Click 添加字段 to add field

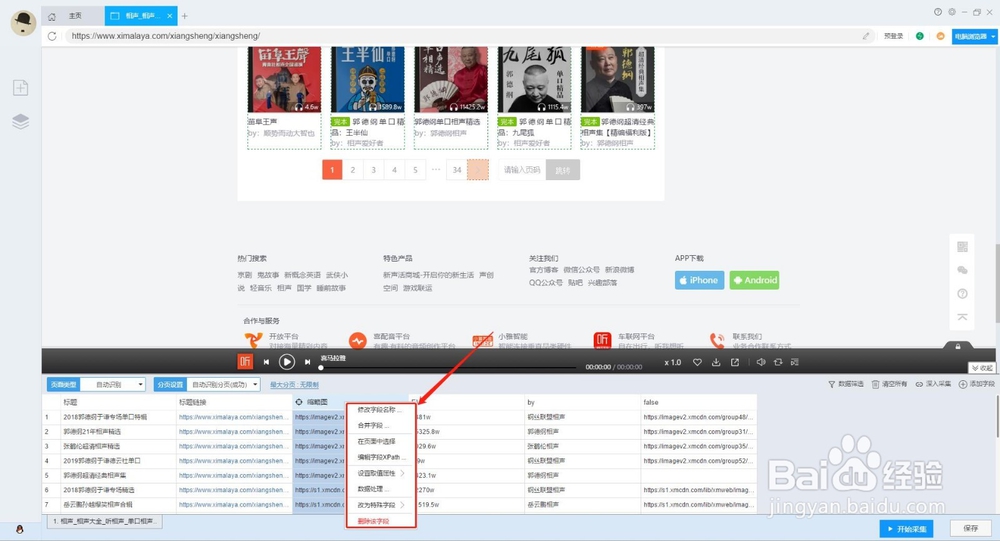976,384
